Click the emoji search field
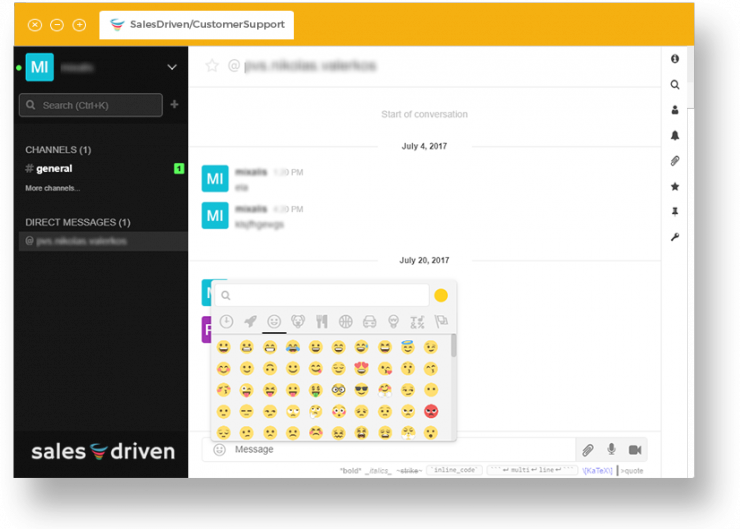The height and width of the screenshot is (529, 740). (x=322, y=295)
